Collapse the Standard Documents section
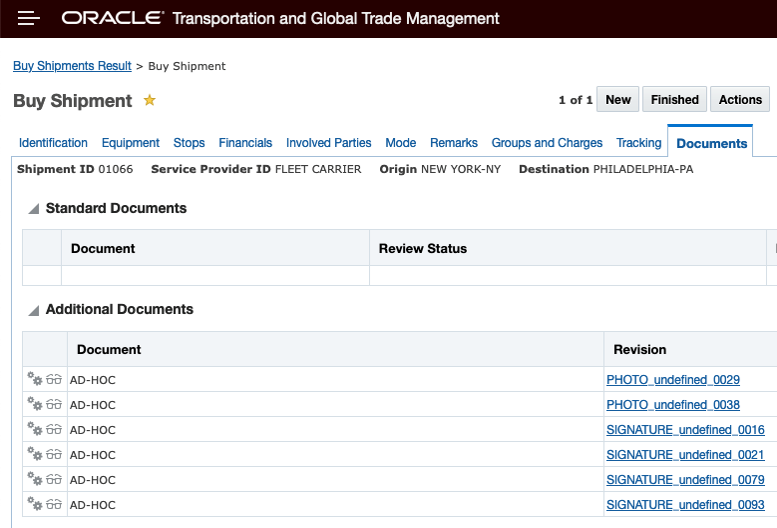 pos(34,209)
